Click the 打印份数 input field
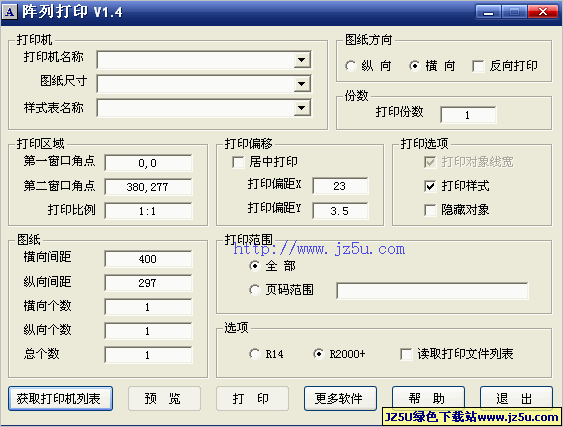563x427 pixels. 468,115
